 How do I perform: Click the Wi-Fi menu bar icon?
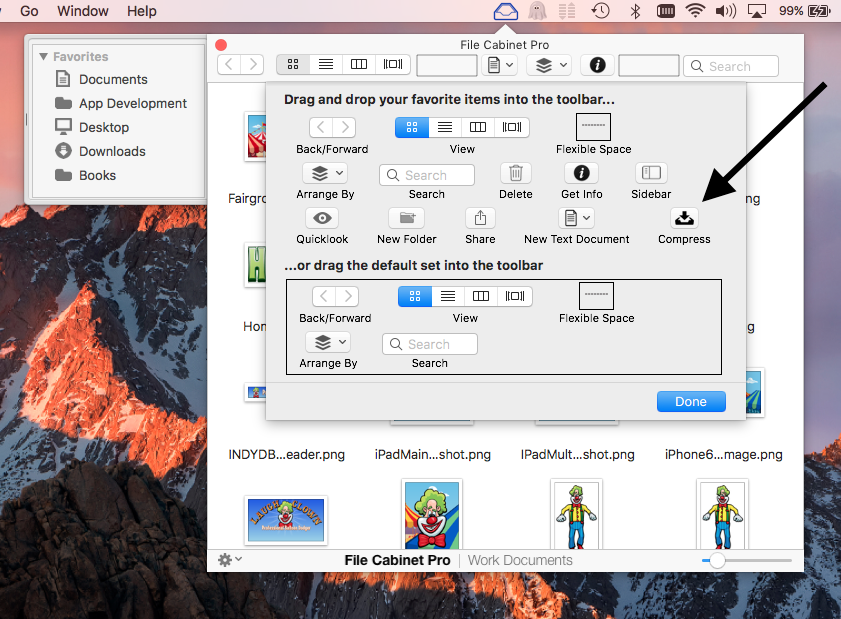click(x=696, y=11)
